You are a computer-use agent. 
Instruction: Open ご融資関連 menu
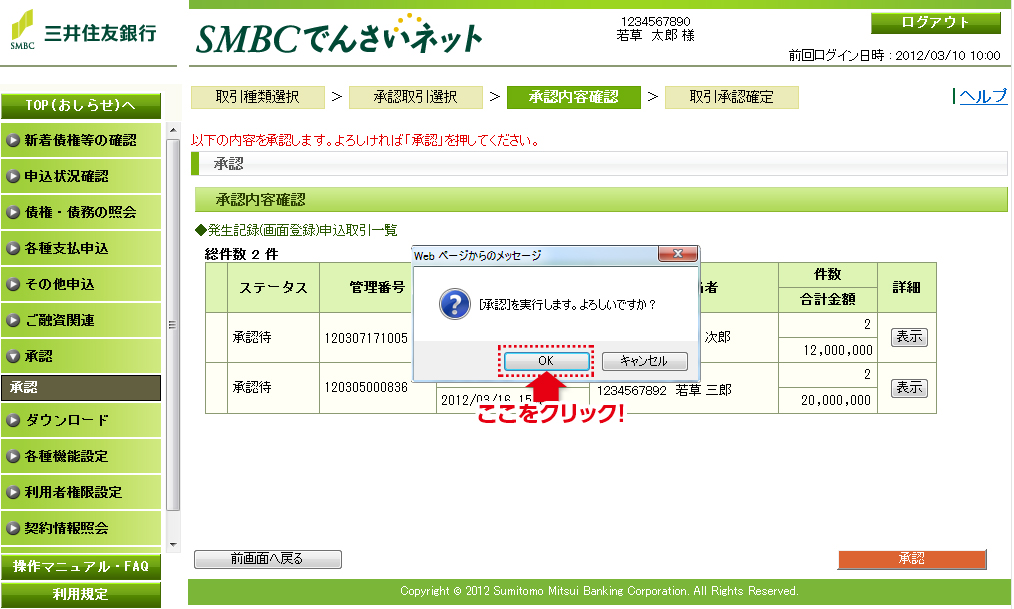coord(81,320)
